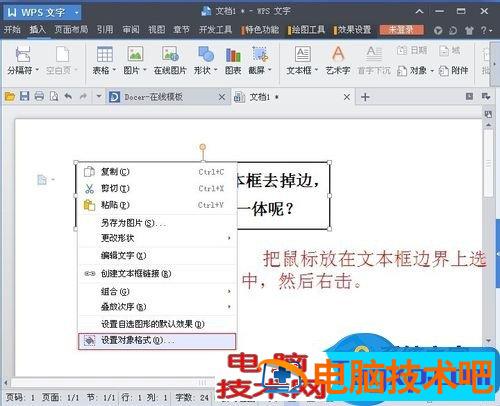Switch to the 审阅 ribbon tab
Image resolution: width=500 pixels, height=406 pixels.
[131, 30]
